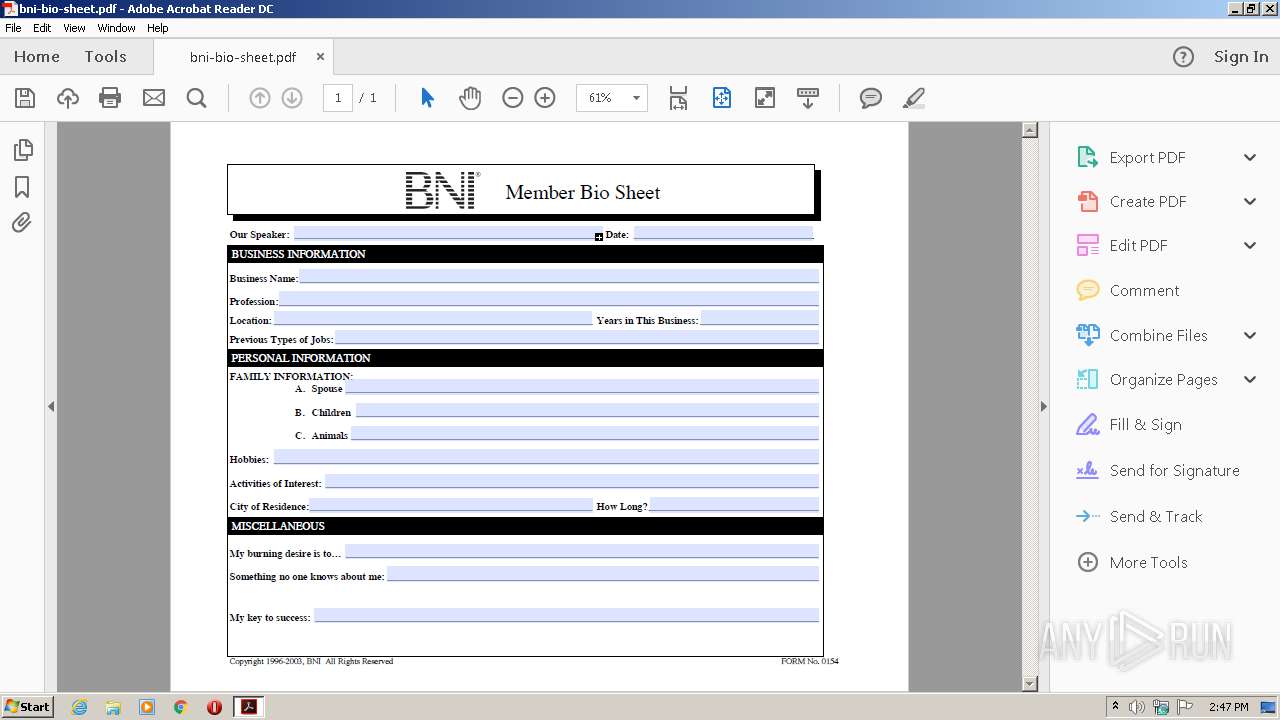The width and height of the screenshot is (1280, 720).
Task: Click the Profession form field
Action: 549,299
